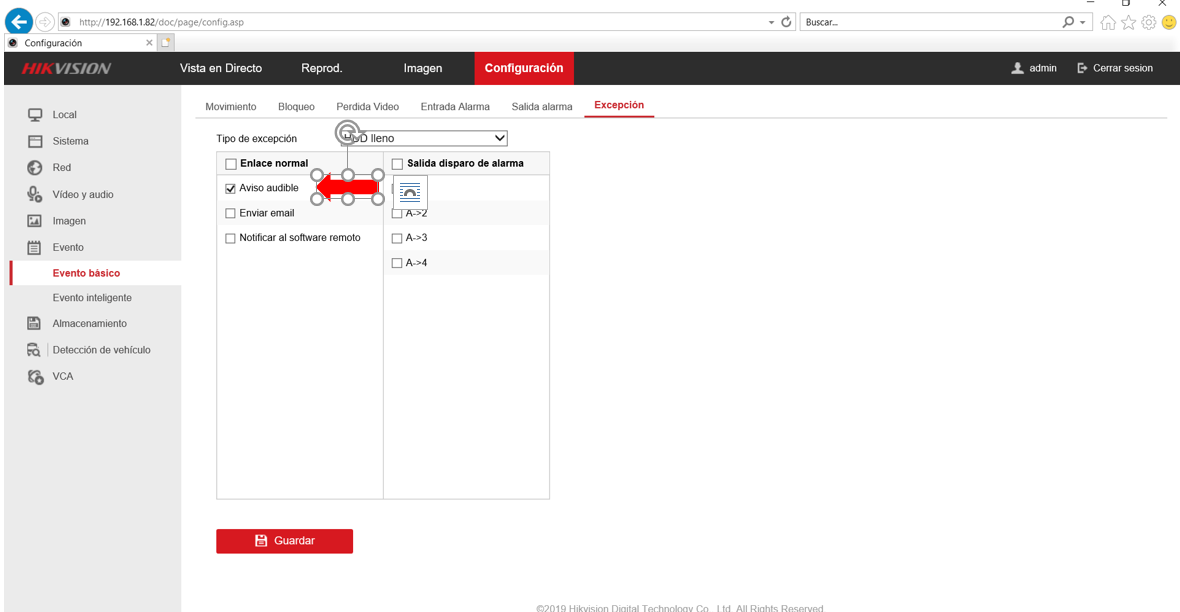This screenshot has height=612, width=1180.
Task: Click the browser back arrow button
Action: click(19, 21)
